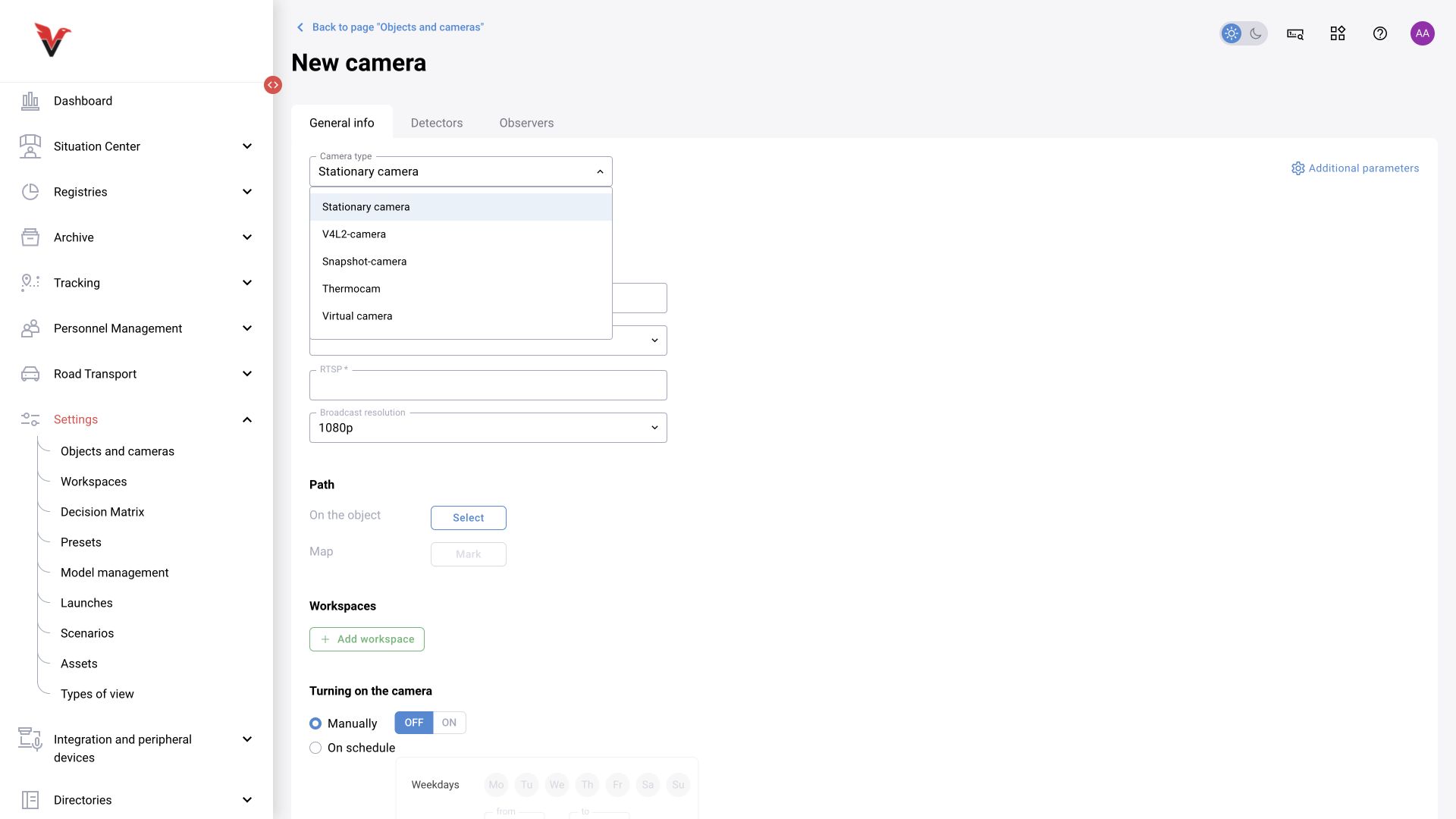Choose V4L2-camera from the list
This screenshot has height=819, width=1456.
click(x=461, y=234)
